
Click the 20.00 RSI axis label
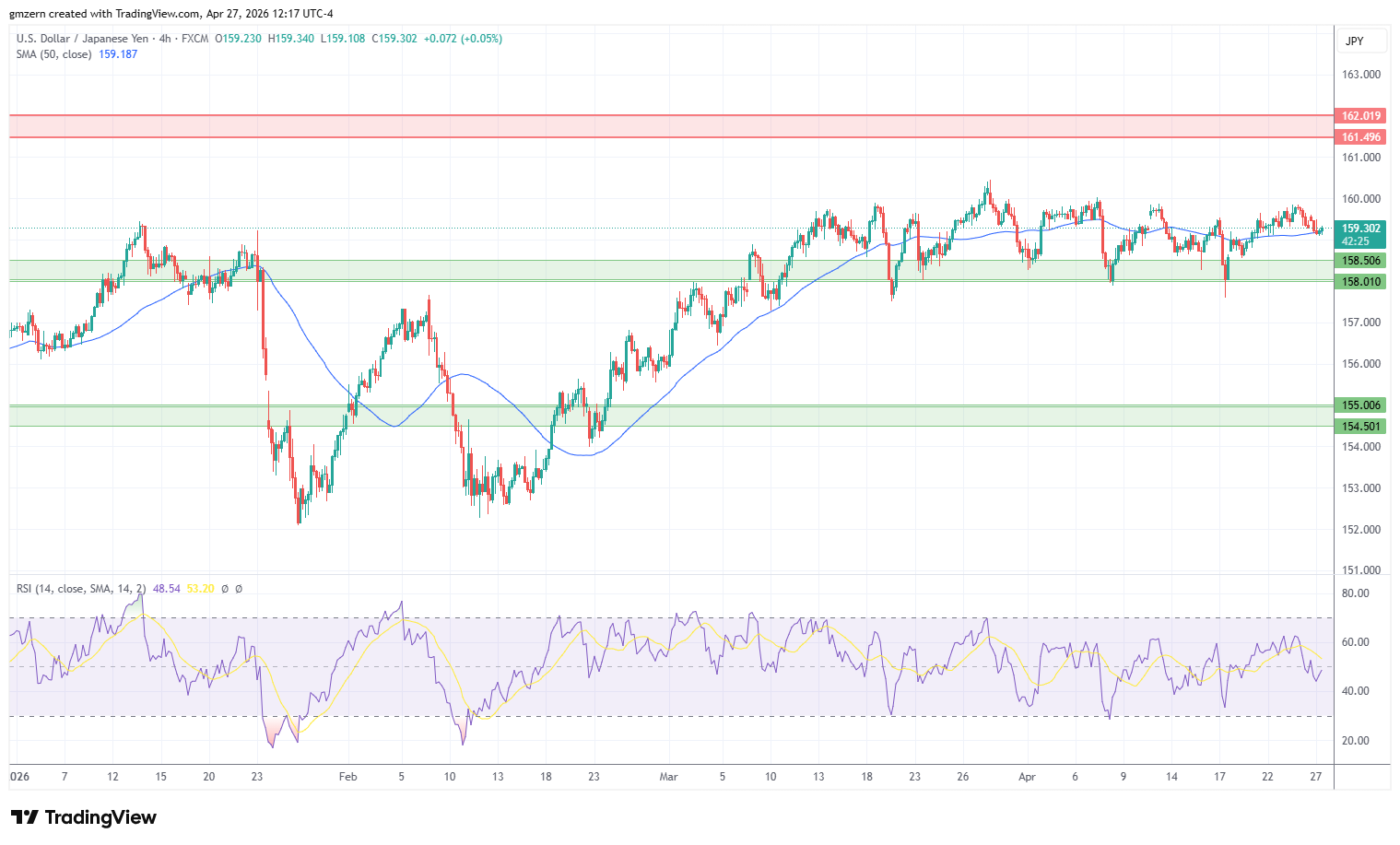coord(1356,741)
